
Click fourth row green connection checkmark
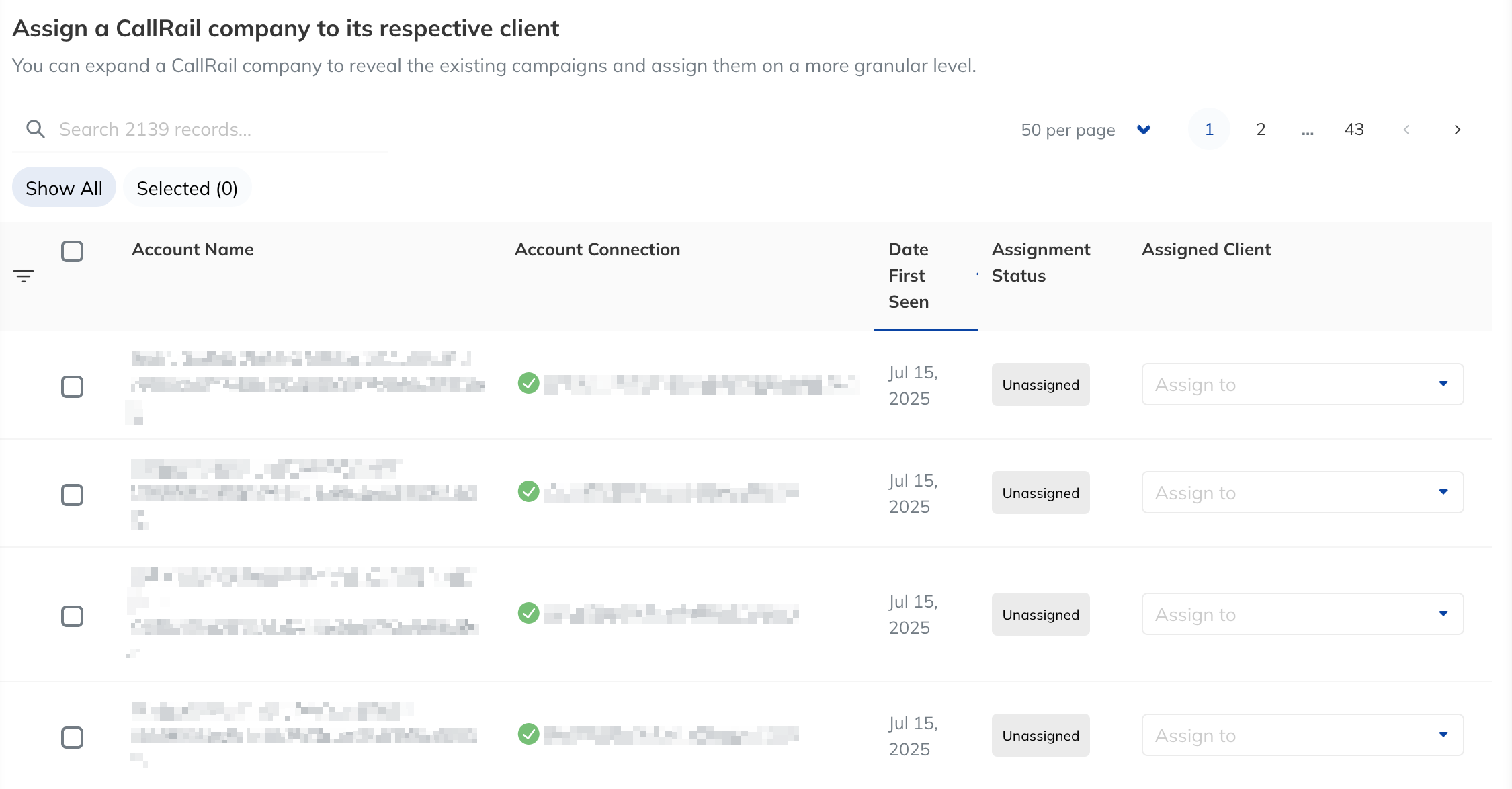click(x=529, y=734)
